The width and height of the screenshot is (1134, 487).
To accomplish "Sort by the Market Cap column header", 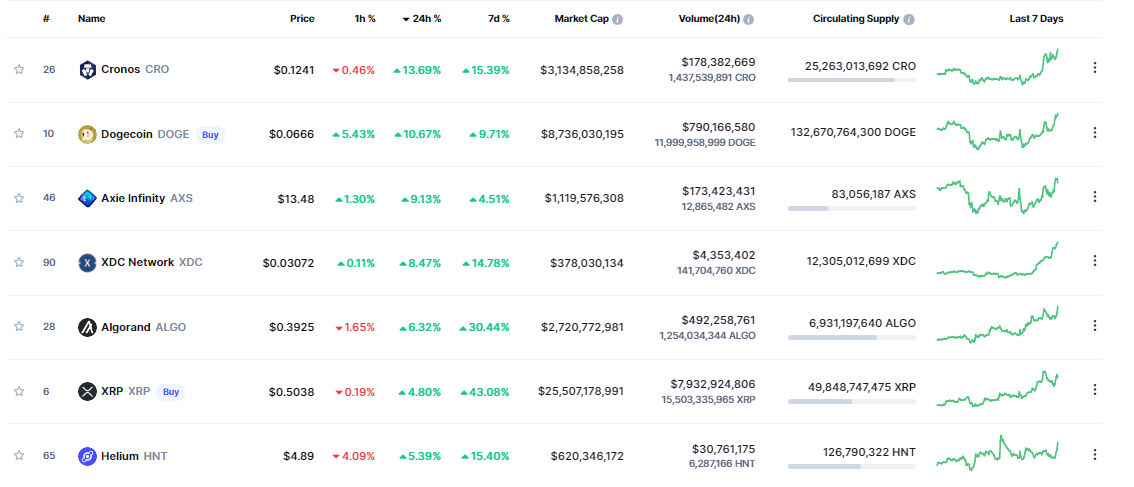I will [581, 19].
